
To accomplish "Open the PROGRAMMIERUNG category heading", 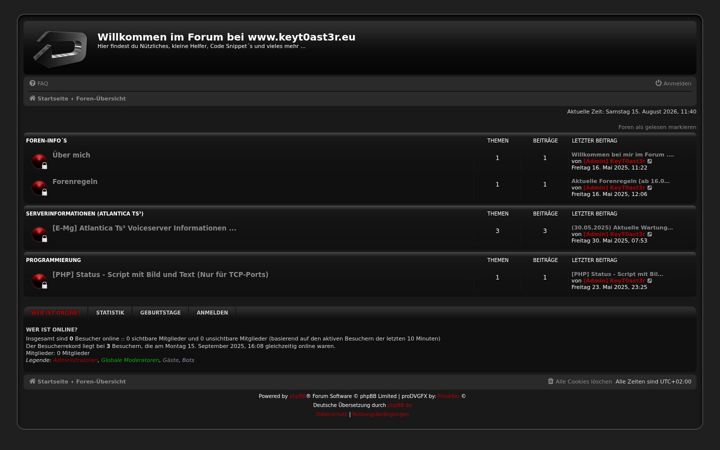I will click(x=53, y=260).
